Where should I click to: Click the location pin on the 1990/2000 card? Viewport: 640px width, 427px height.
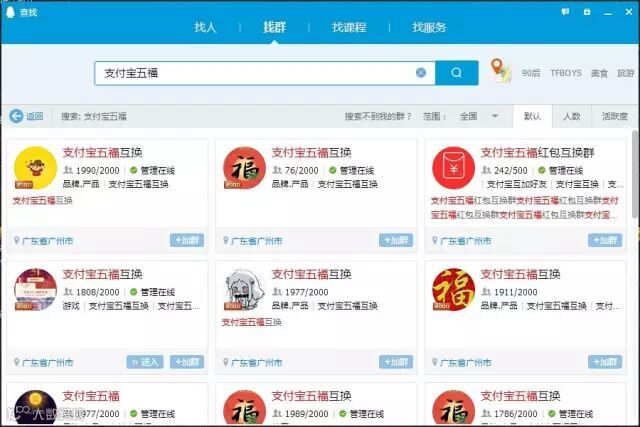17,240
